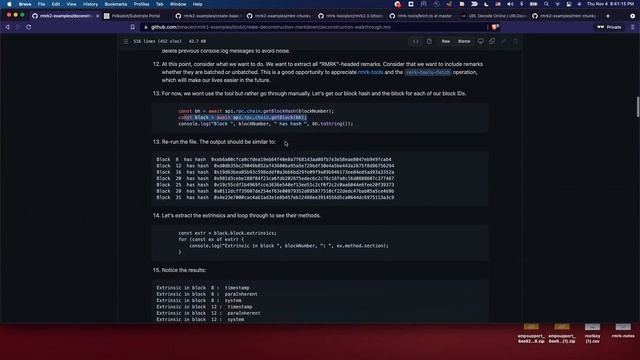Bookmark this page icon in address bar
640x360 pixels.
133,27
